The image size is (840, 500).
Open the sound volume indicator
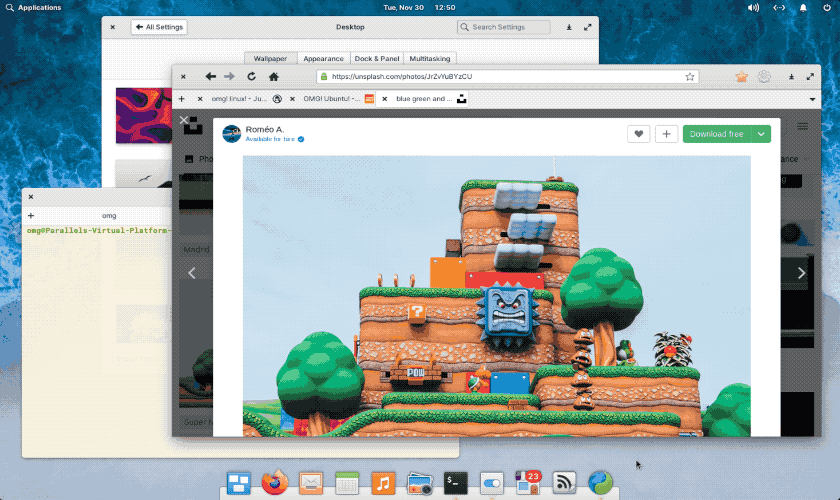pyautogui.click(x=753, y=8)
